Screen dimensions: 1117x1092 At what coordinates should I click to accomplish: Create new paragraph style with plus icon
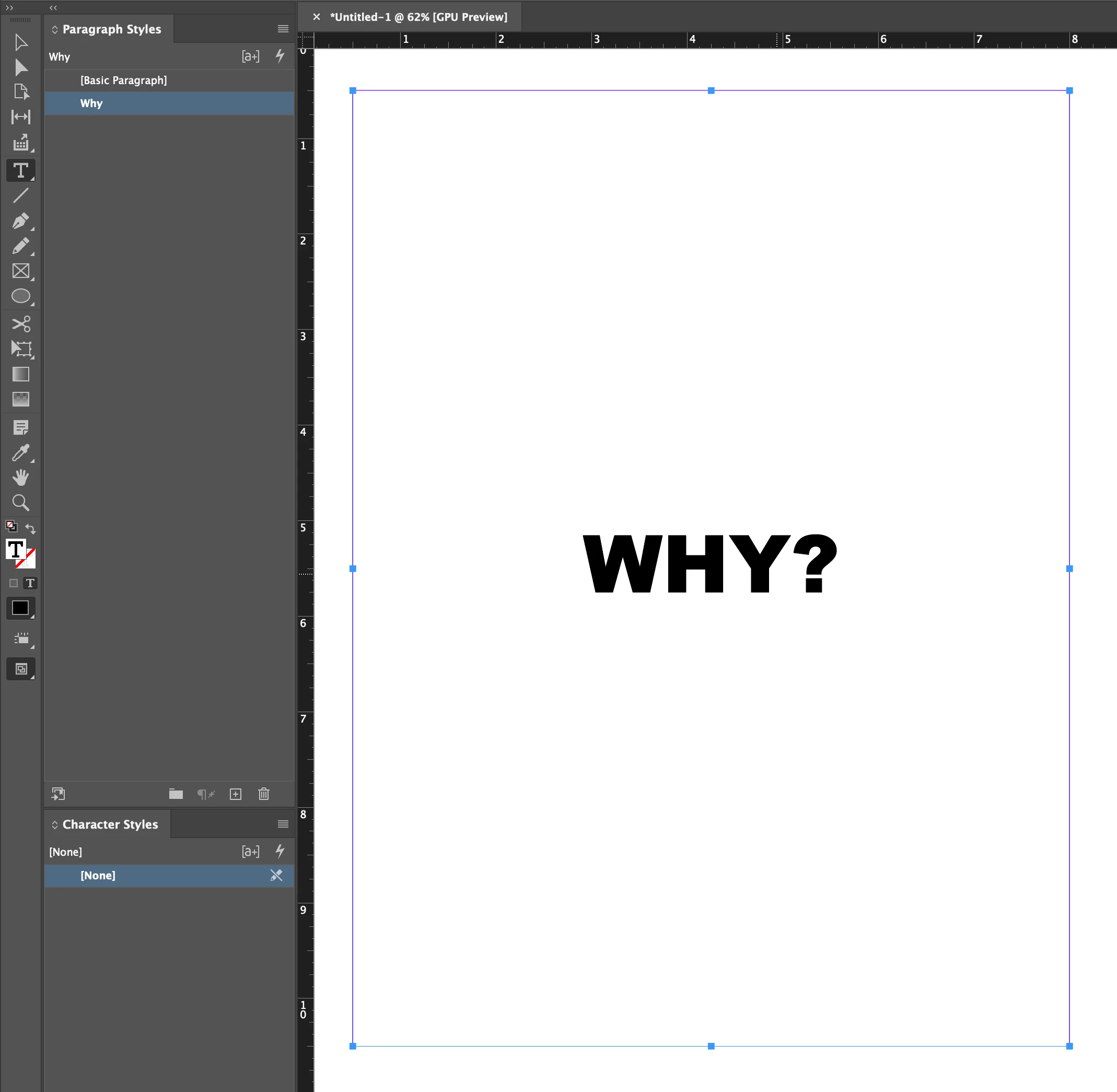pos(236,794)
